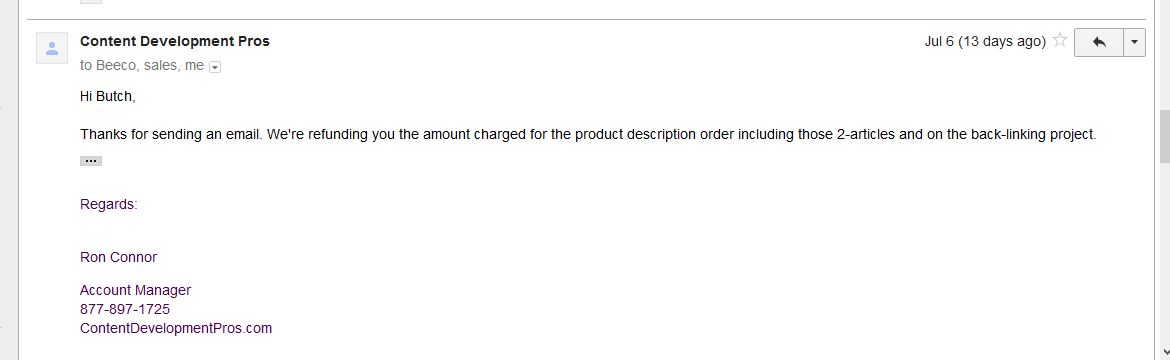Click the vertical scrollbar thumb
The width and height of the screenshot is (1170, 360).
1164,137
